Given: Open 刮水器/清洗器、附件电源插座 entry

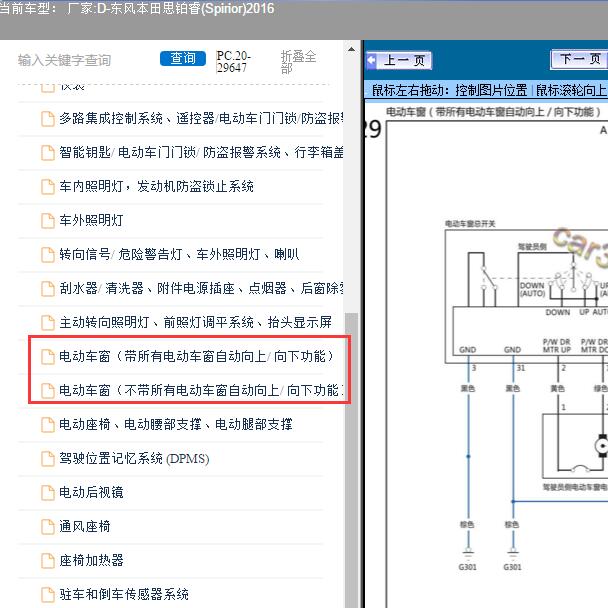Looking at the screenshot, I should click(x=201, y=288).
